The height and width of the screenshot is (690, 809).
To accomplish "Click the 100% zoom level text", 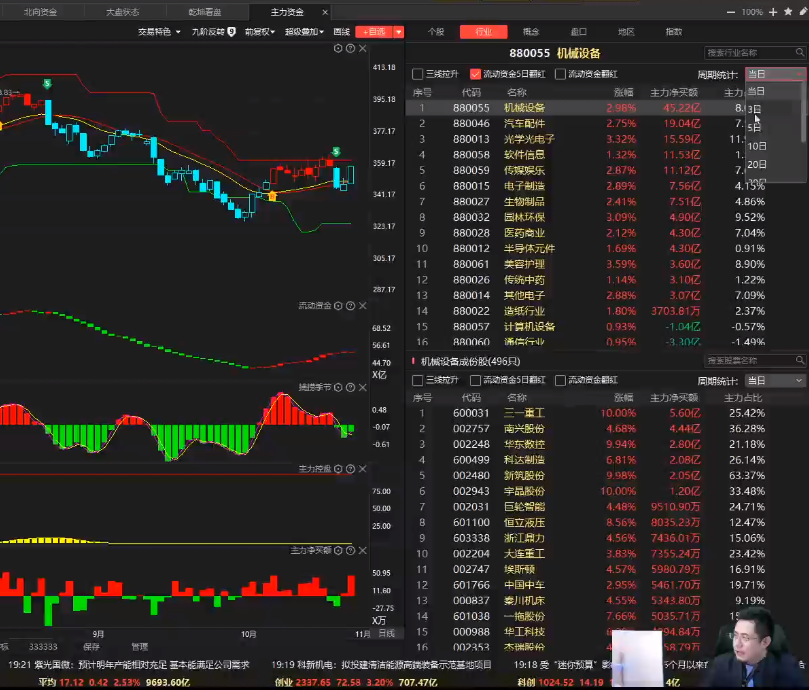I will point(752,12).
